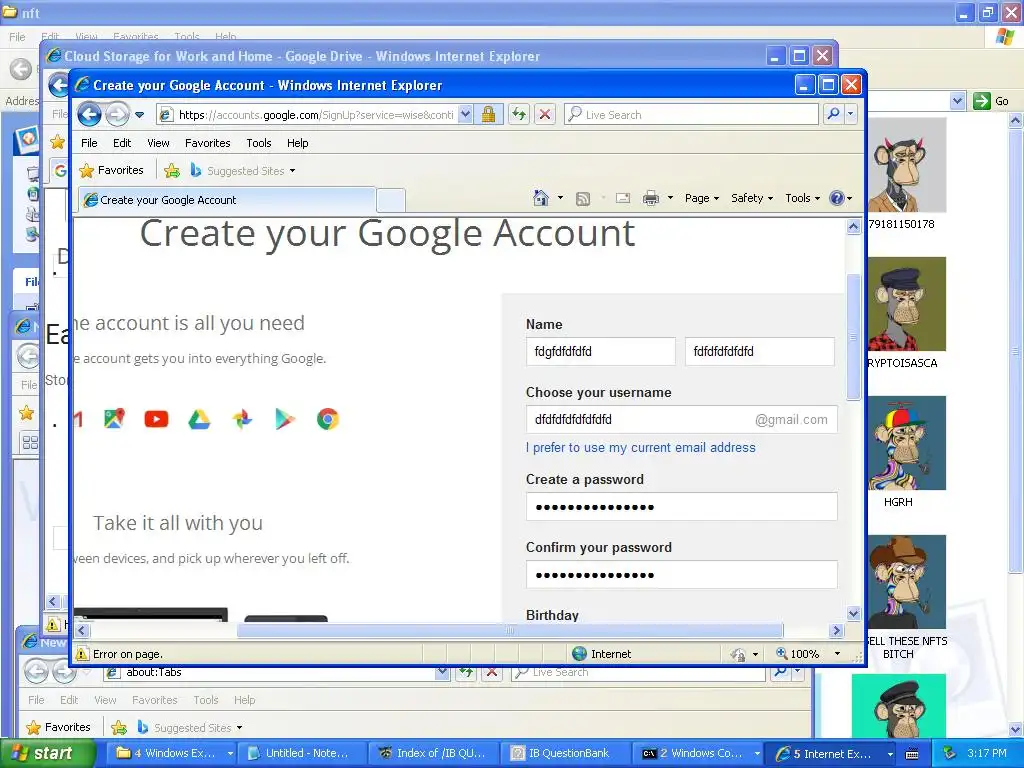Open the command bar Tools dropdown
This screenshot has height=768, width=1024.
(x=803, y=198)
